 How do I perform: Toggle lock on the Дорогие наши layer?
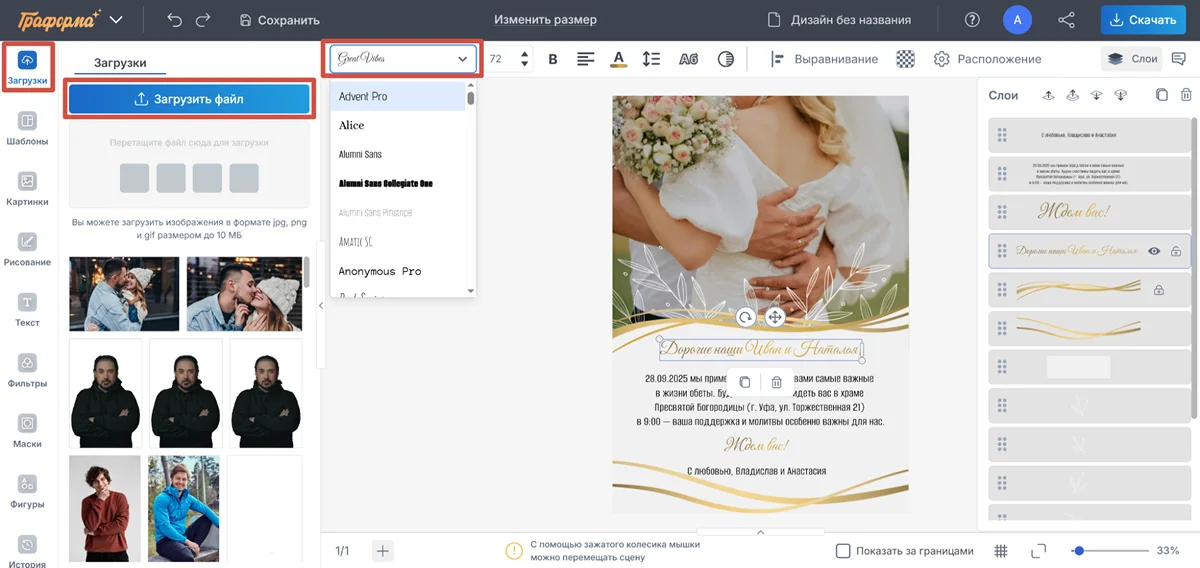click(1176, 251)
